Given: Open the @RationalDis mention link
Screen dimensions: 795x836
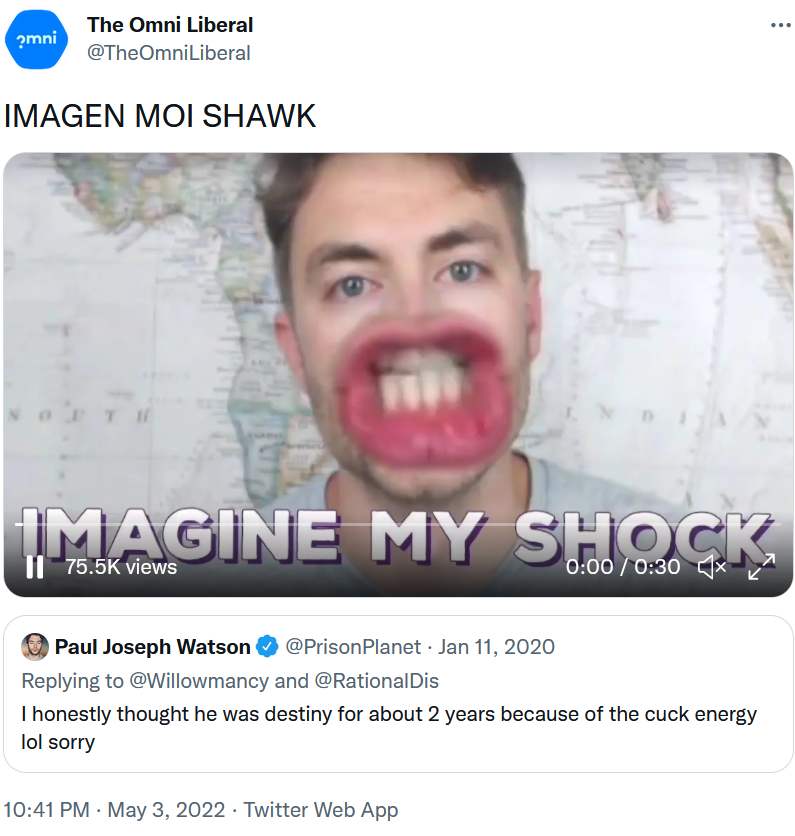Looking at the screenshot, I should 376,681.
